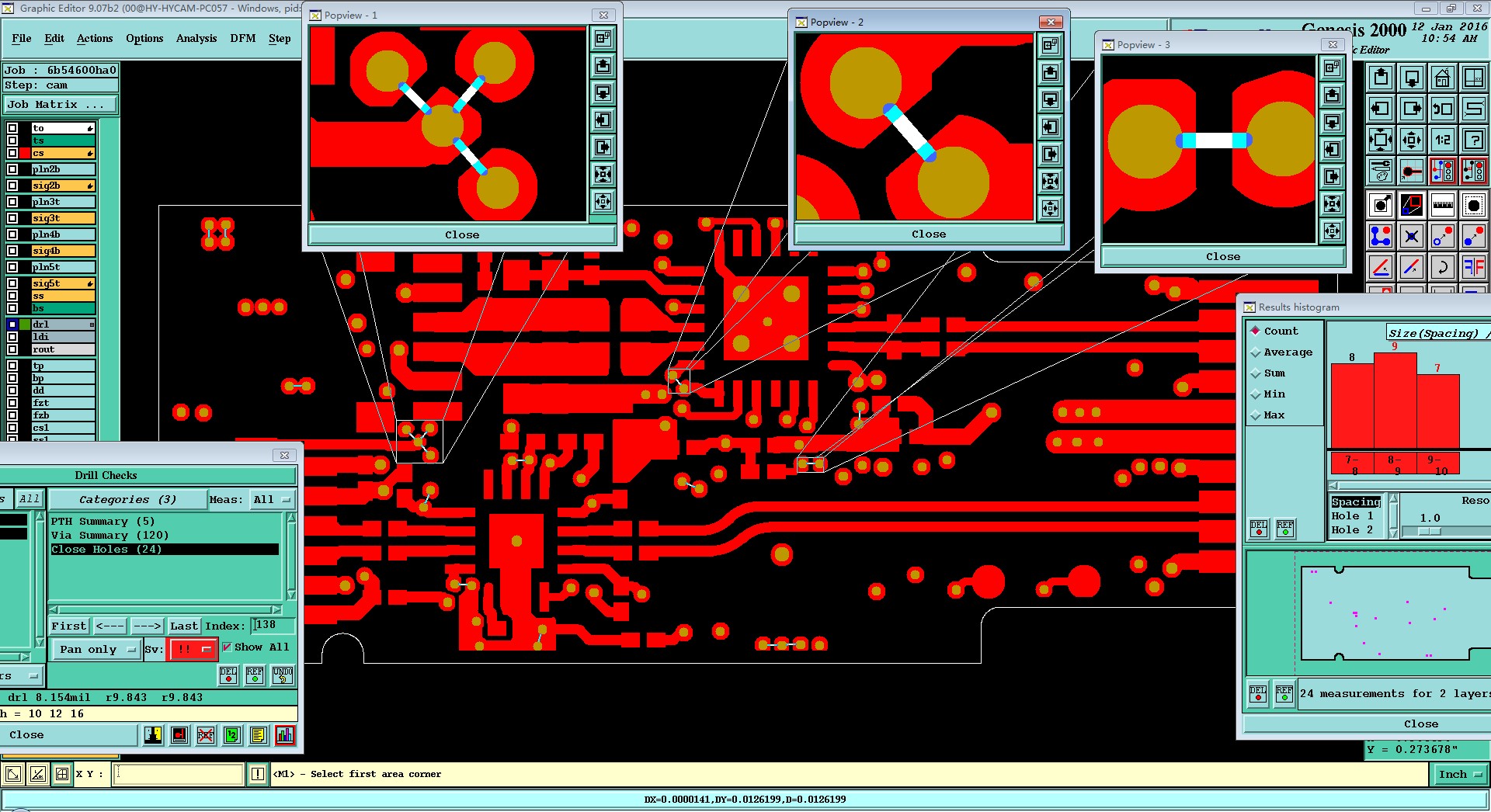Open the DFM menu
The width and height of the screenshot is (1491, 812).
[242, 38]
